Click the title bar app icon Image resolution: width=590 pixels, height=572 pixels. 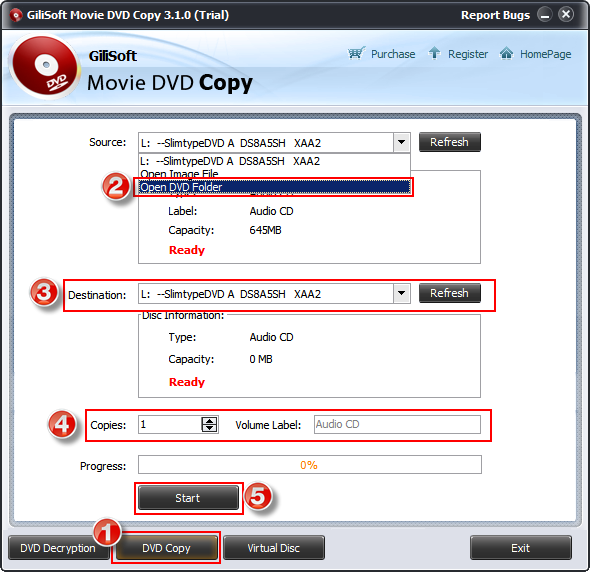(x=15, y=15)
